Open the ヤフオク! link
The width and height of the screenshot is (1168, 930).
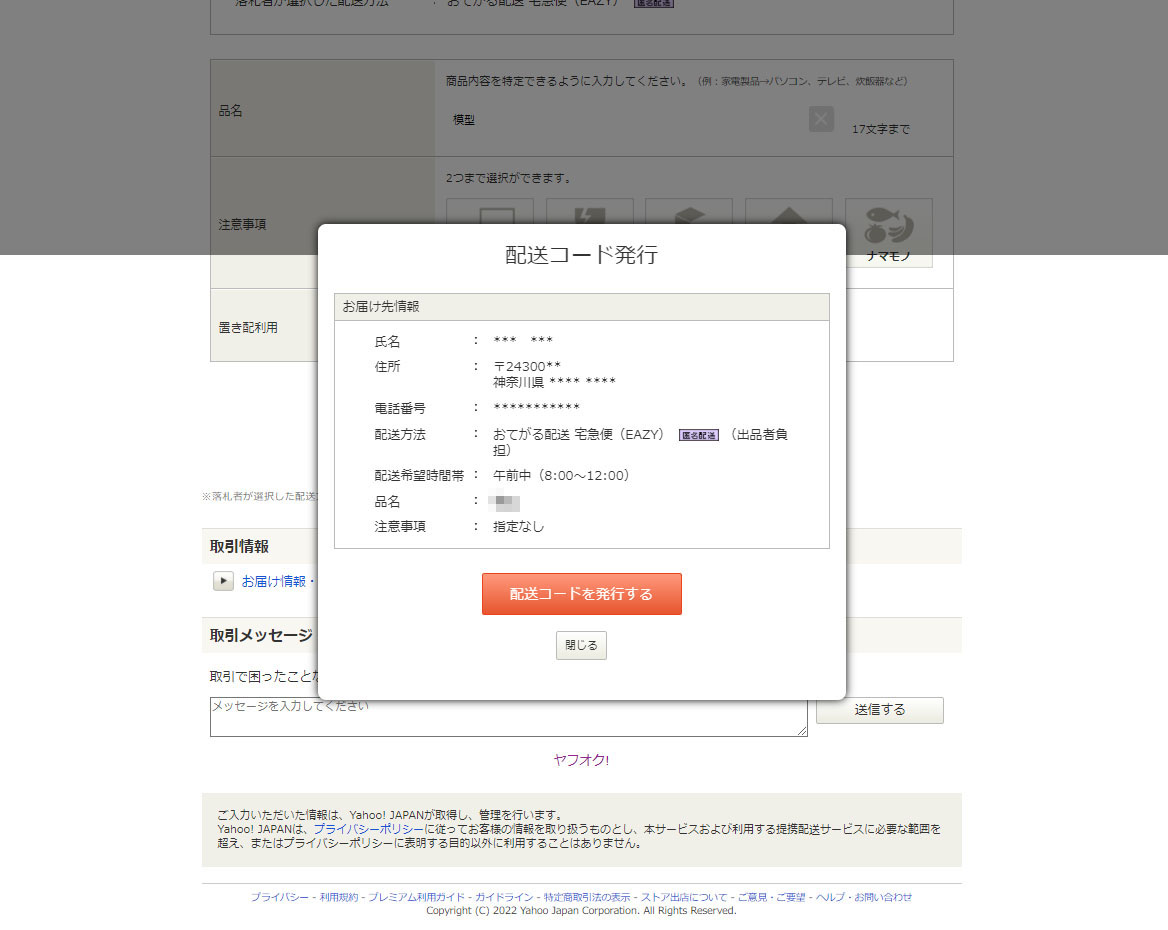pyautogui.click(x=581, y=760)
